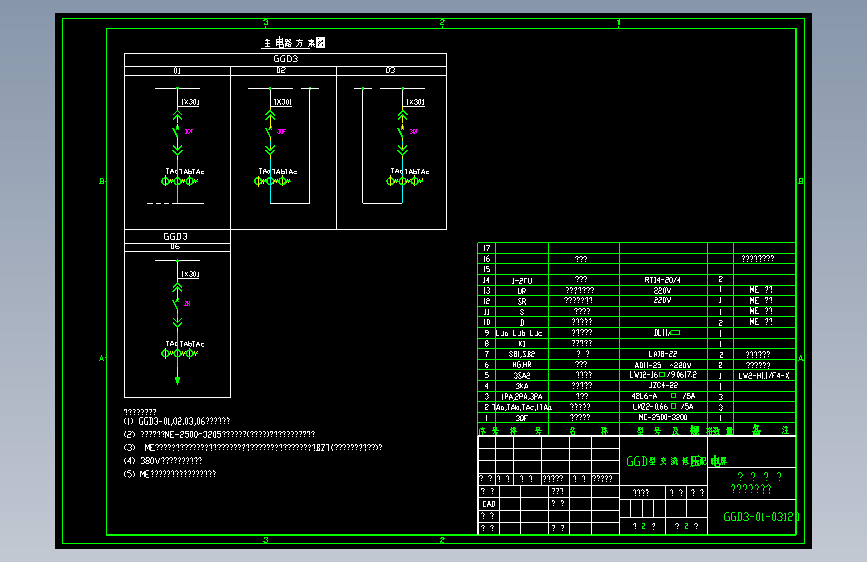This screenshot has width=867, height=562.
Task: Click the 01 panel column header
Action: click(x=177, y=70)
